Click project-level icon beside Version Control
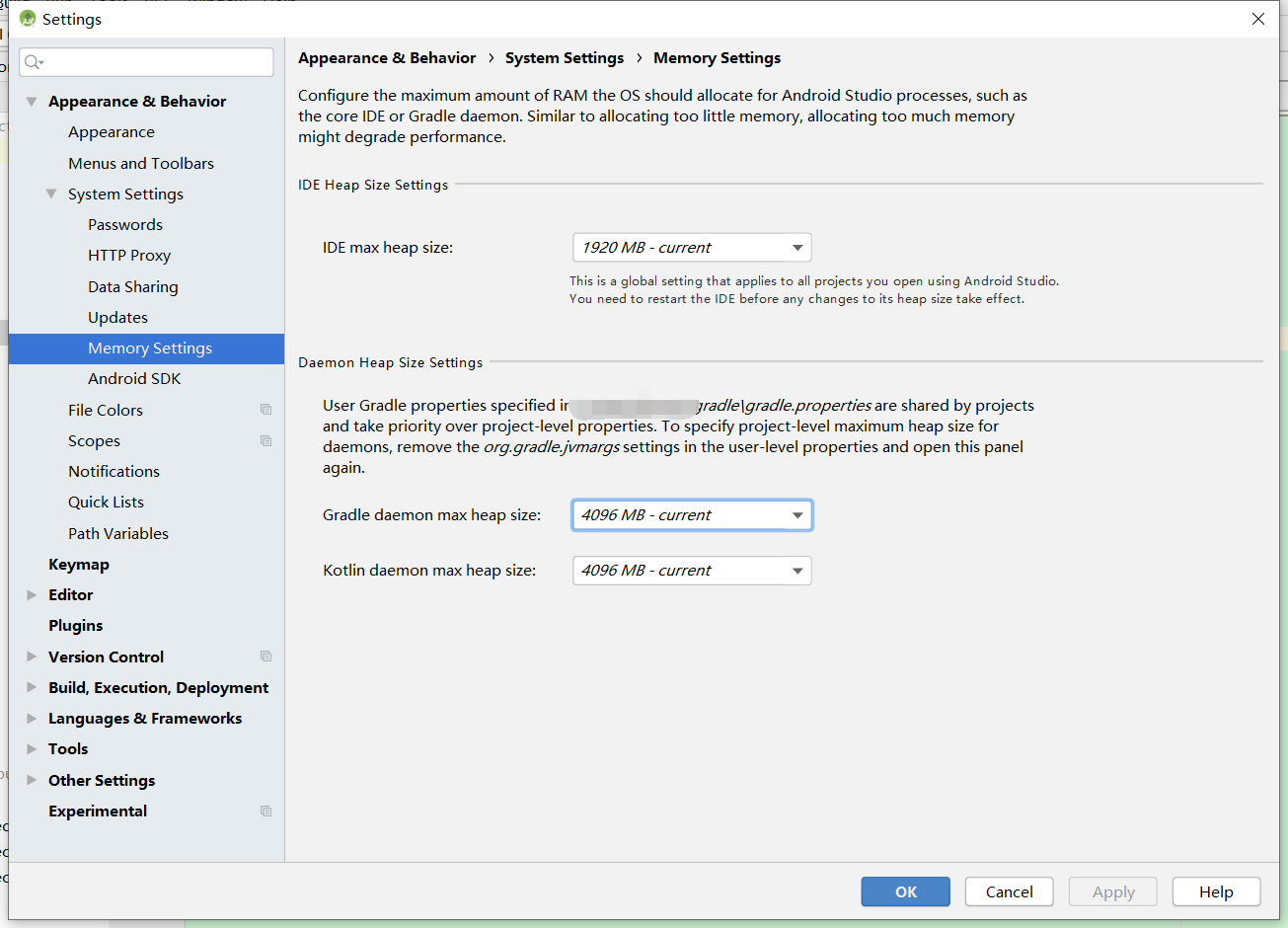 coord(265,657)
